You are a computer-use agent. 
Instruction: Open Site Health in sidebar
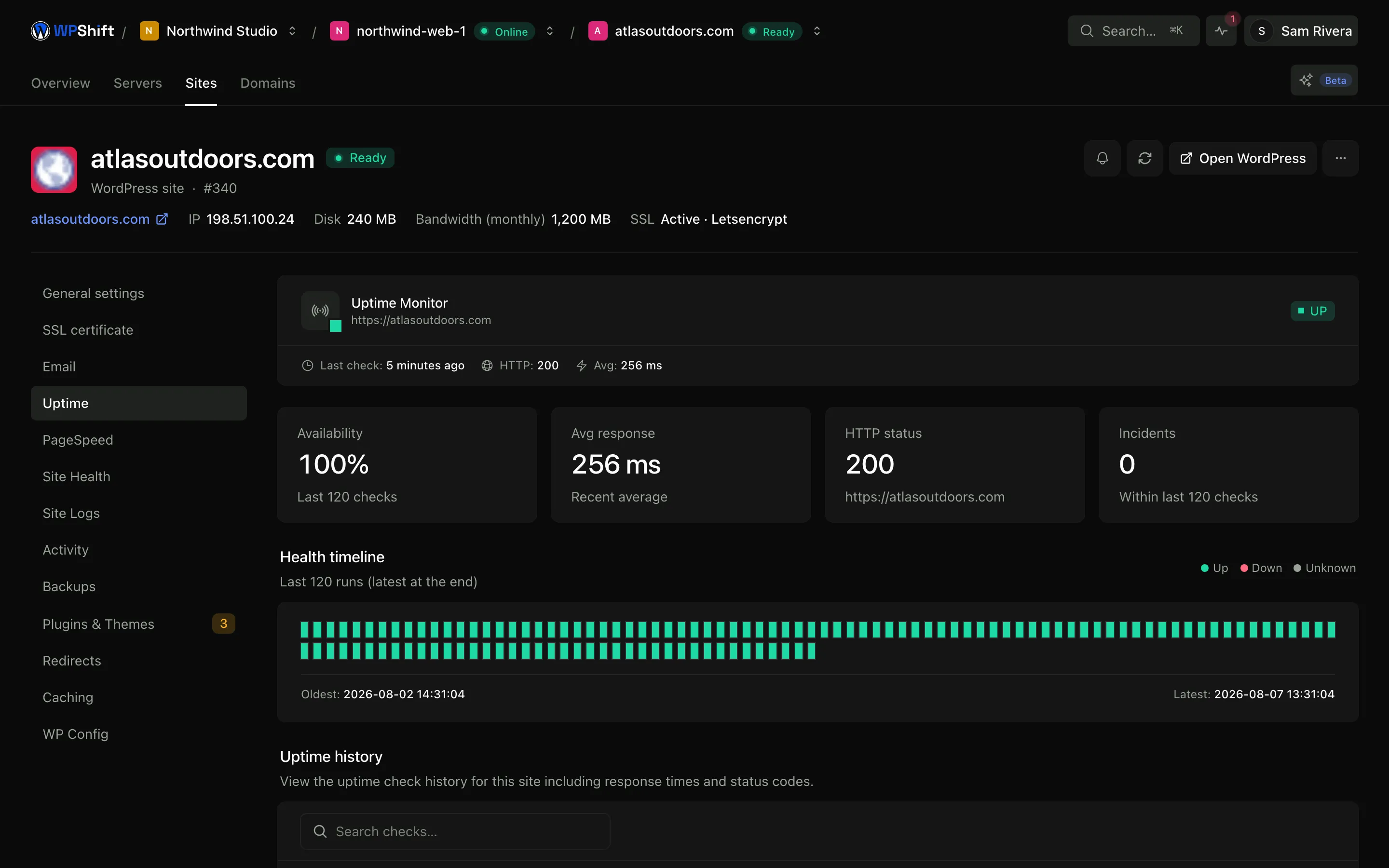pyautogui.click(x=139, y=476)
